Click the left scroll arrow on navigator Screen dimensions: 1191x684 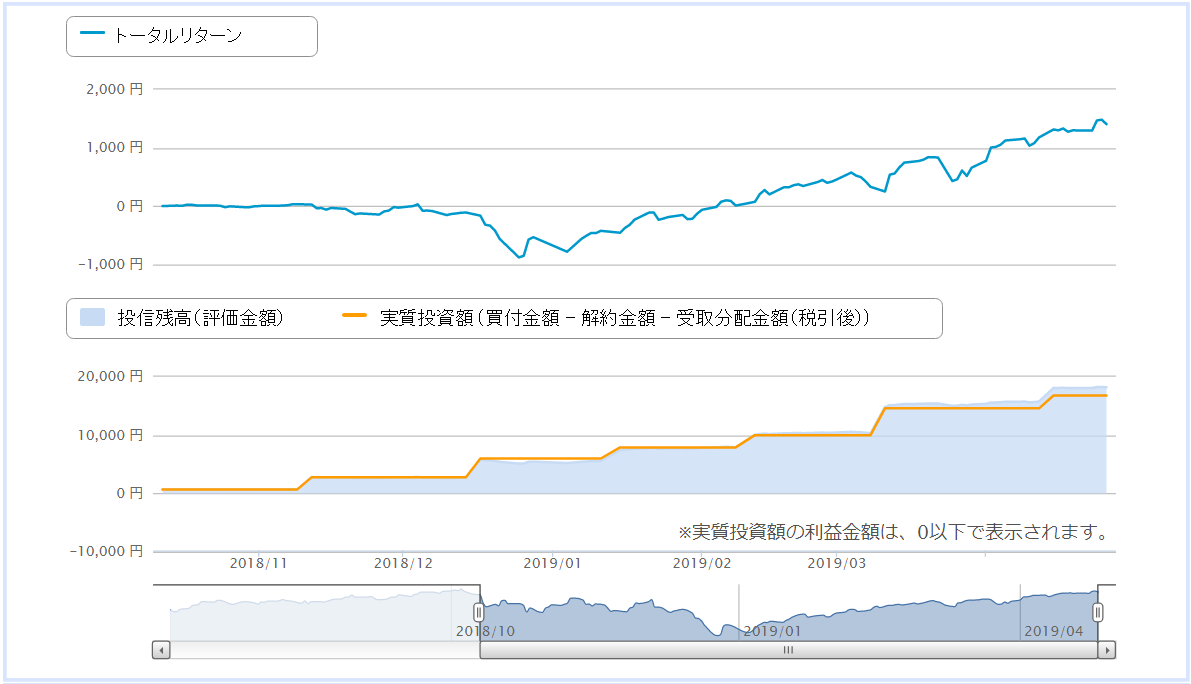[161, 650]
